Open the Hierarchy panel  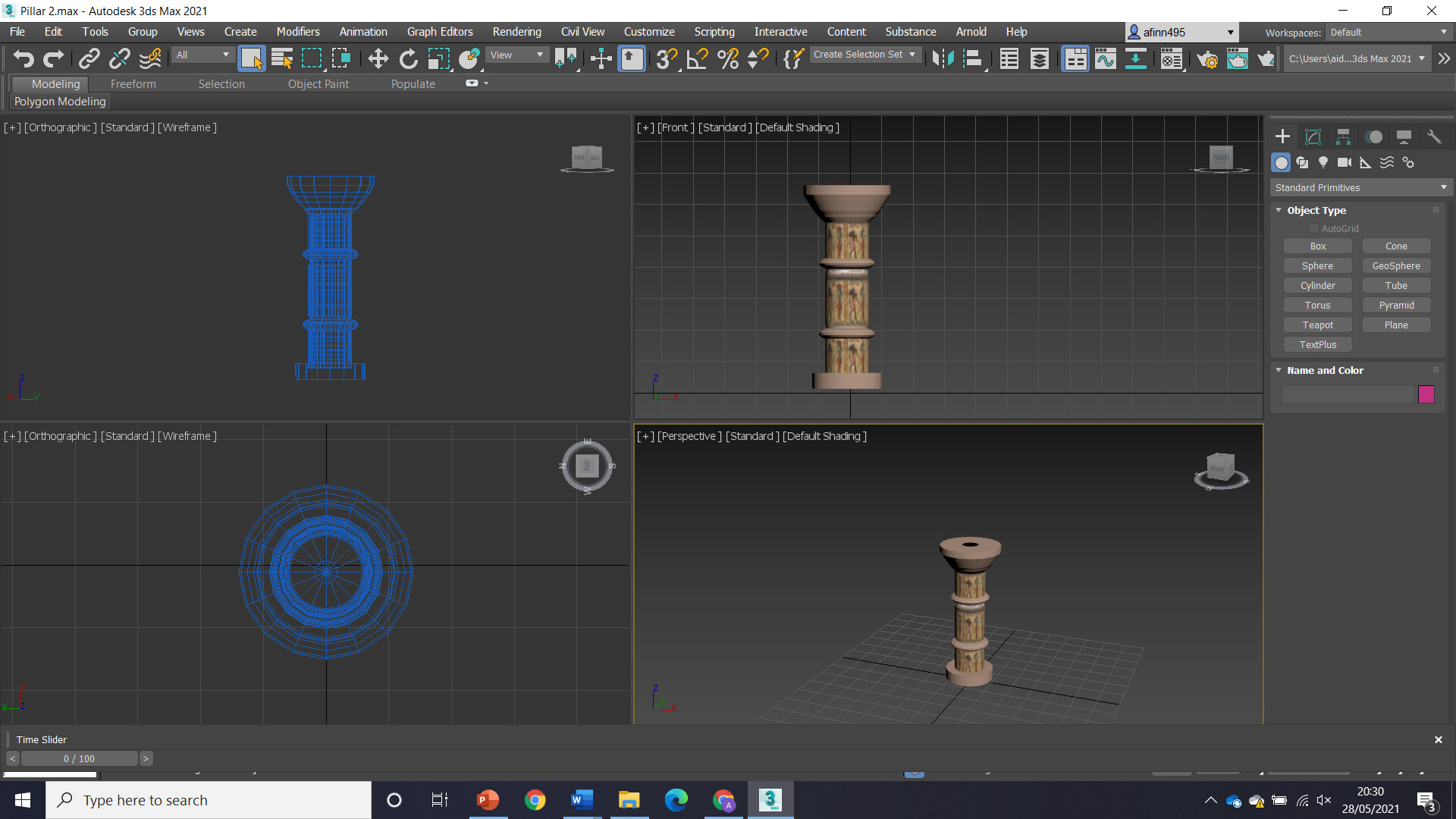[1342, 136]
